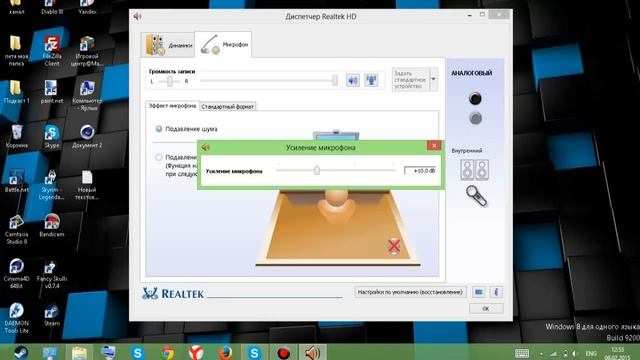Click the internal microphone device icon

[476, 196]
